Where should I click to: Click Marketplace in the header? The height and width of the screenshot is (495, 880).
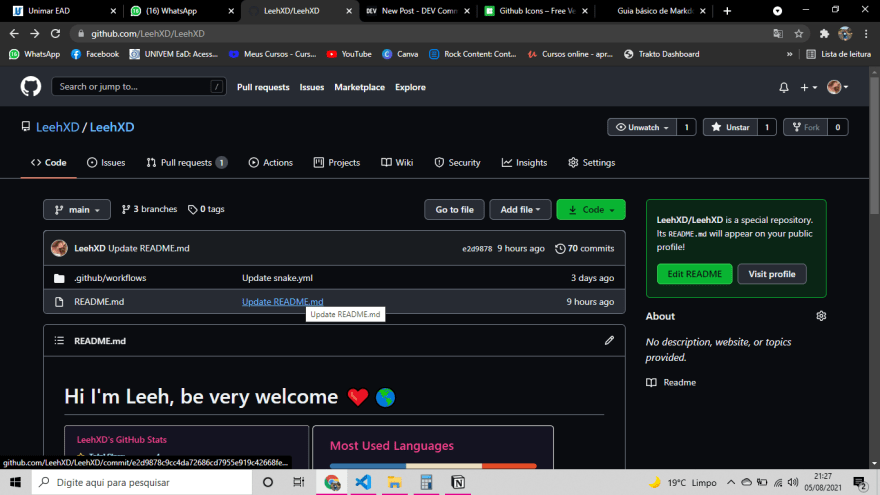pyautogui.click(x=360, y=87)
